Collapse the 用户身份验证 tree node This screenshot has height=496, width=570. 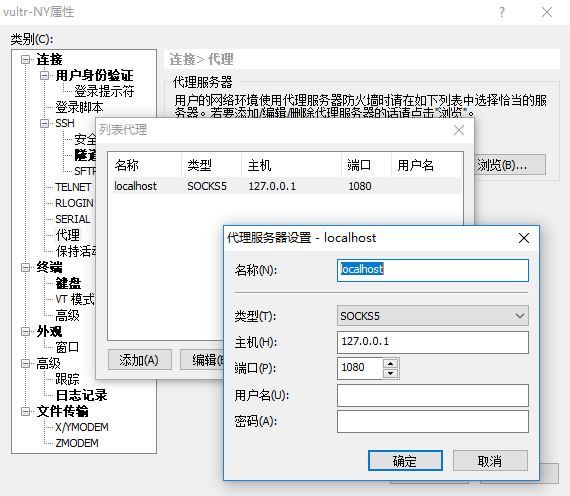(x=44, y=75)
